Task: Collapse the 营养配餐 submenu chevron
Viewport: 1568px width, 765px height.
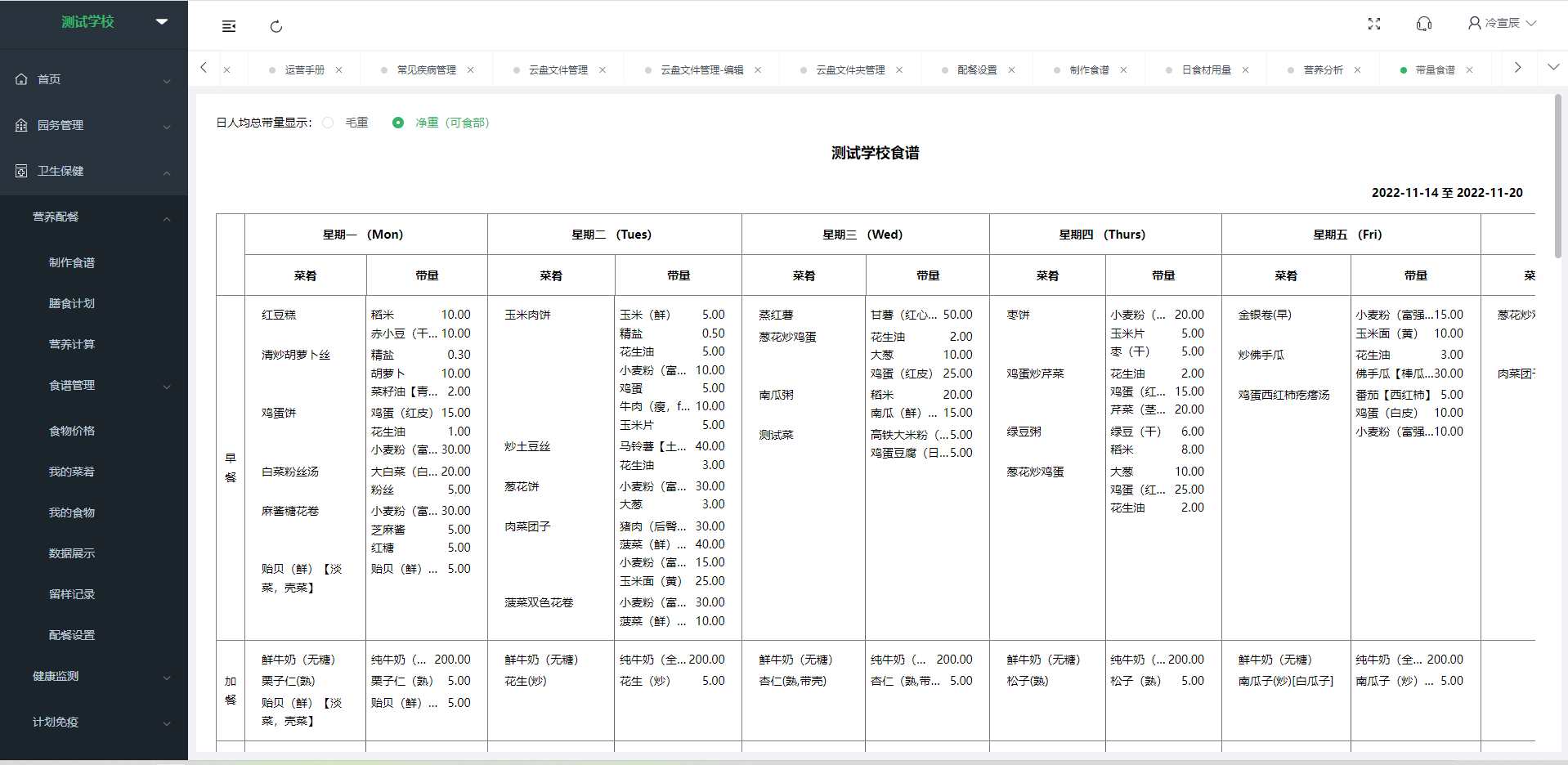Action: tap(167, 218)
